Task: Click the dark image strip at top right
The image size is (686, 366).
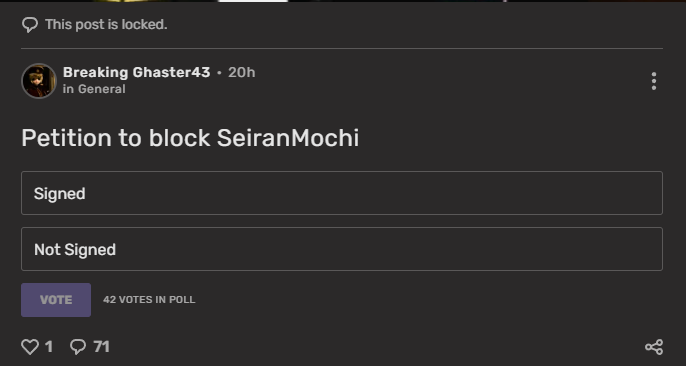Action: (595, 1)
